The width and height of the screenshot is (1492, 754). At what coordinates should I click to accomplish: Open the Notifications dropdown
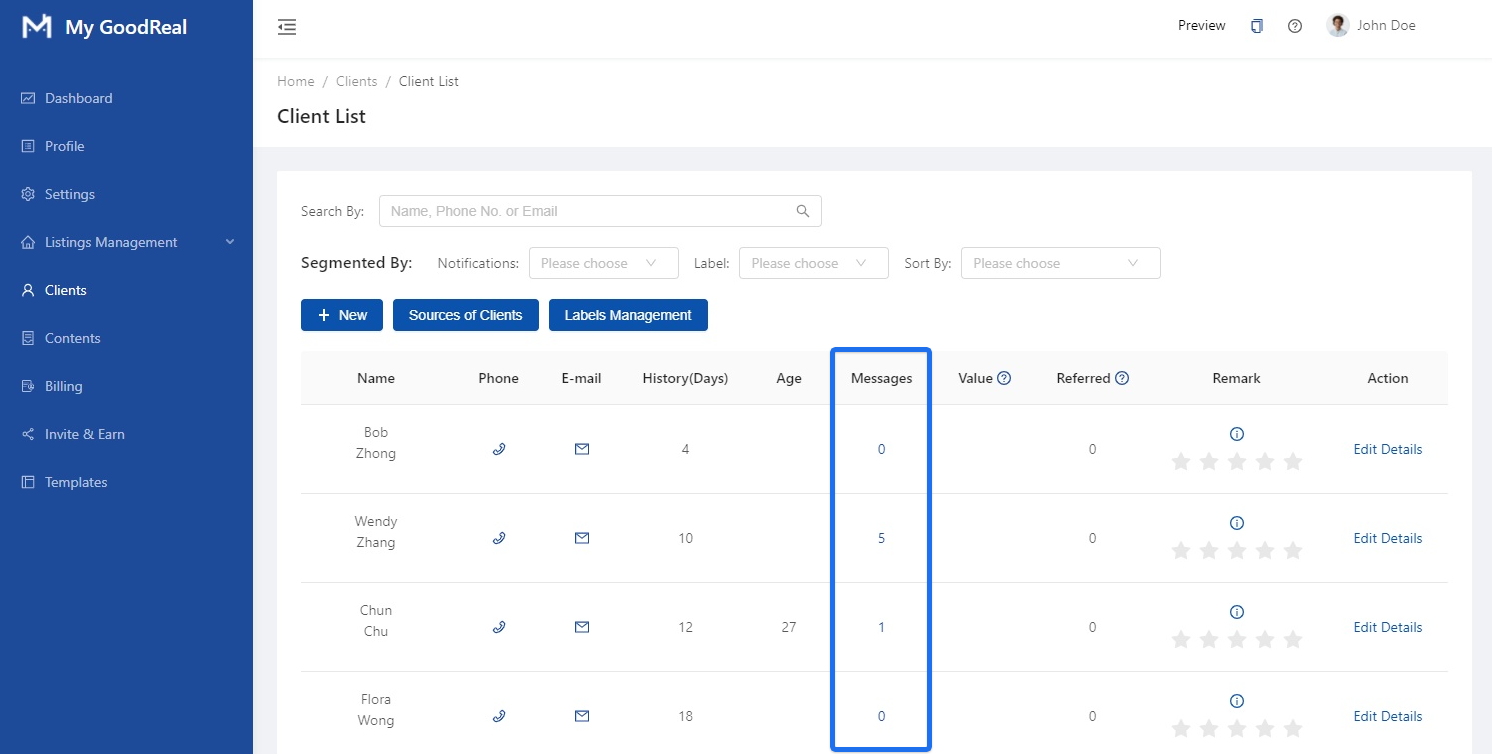coord(603,263)
